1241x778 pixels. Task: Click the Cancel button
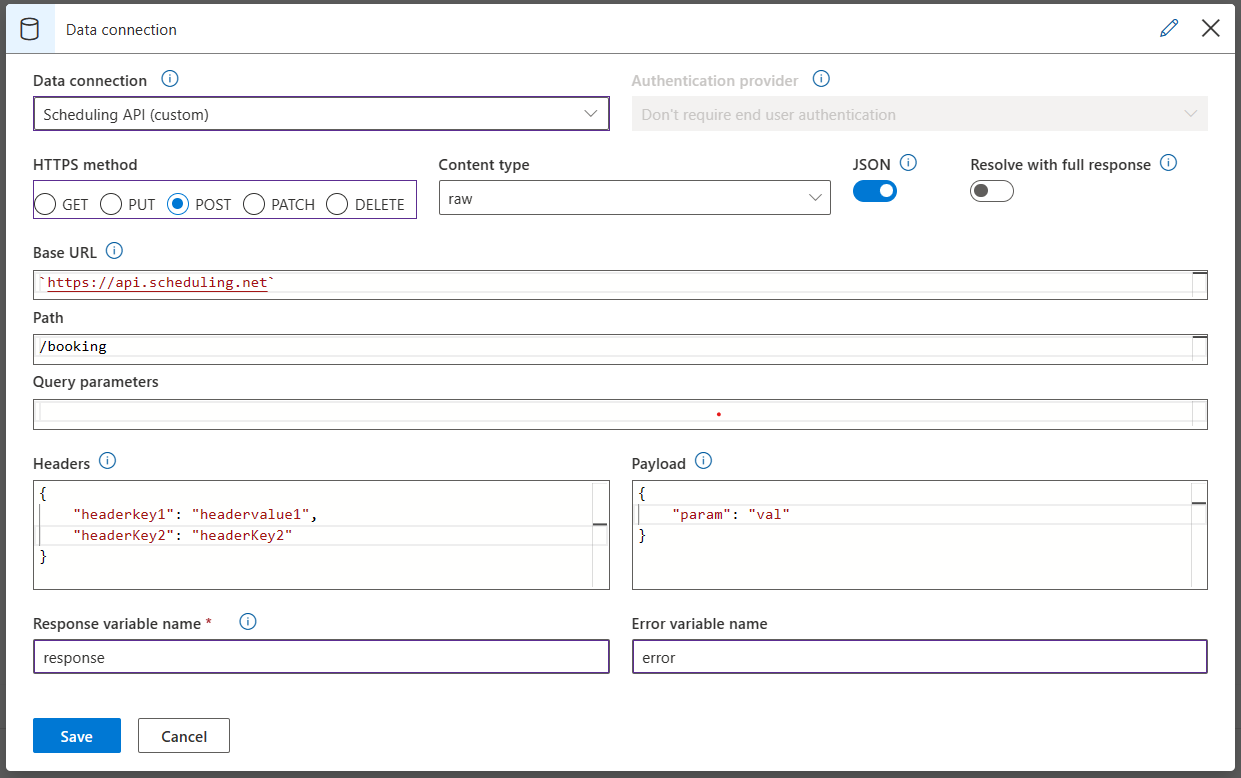183,735
